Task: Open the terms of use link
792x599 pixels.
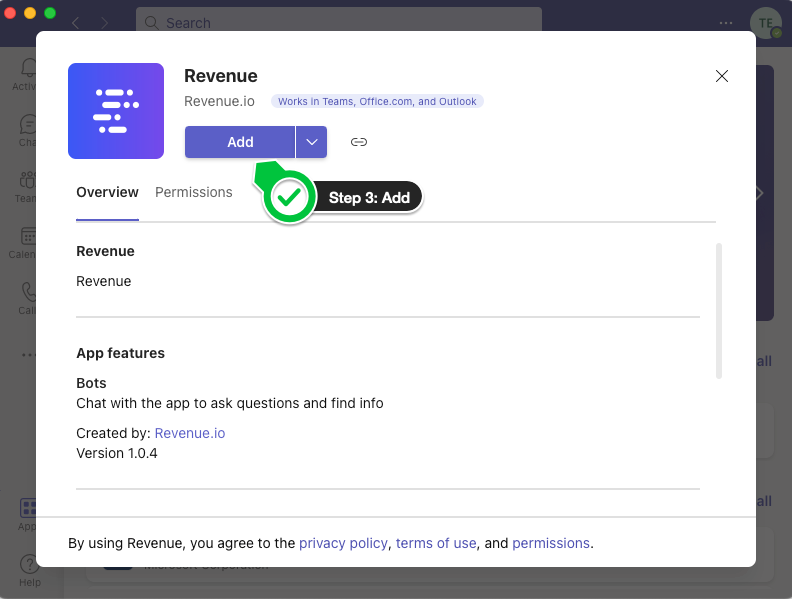Action: tap(436, 543)
